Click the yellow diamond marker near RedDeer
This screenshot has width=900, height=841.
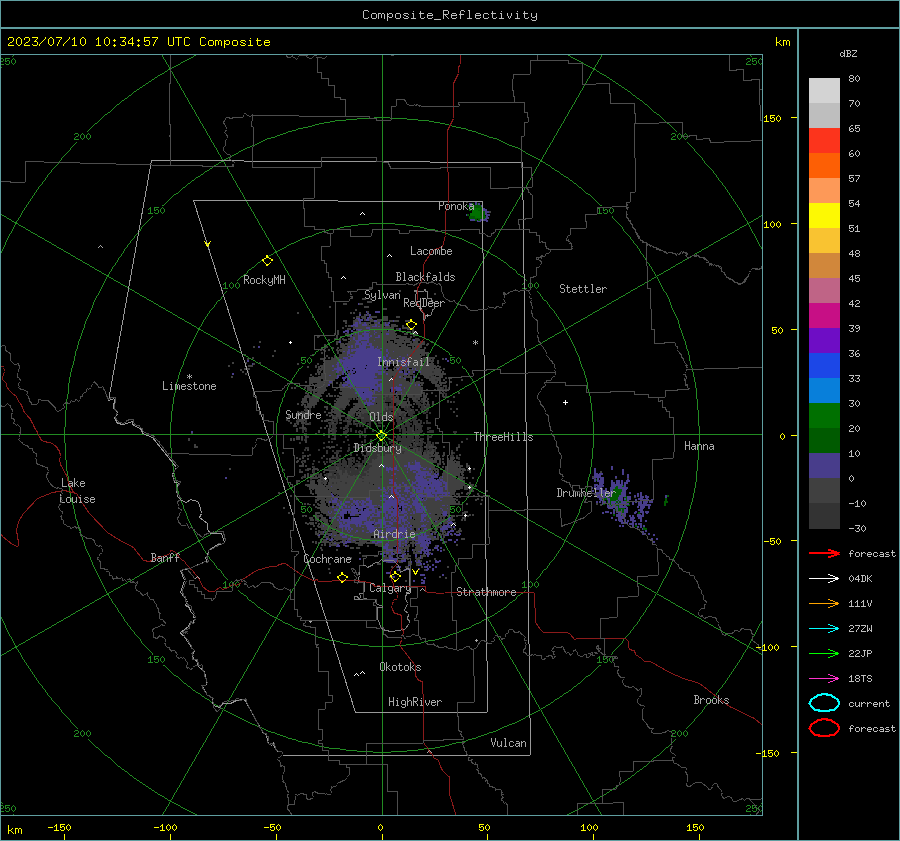pyautogui.click(x=411, y=325)
